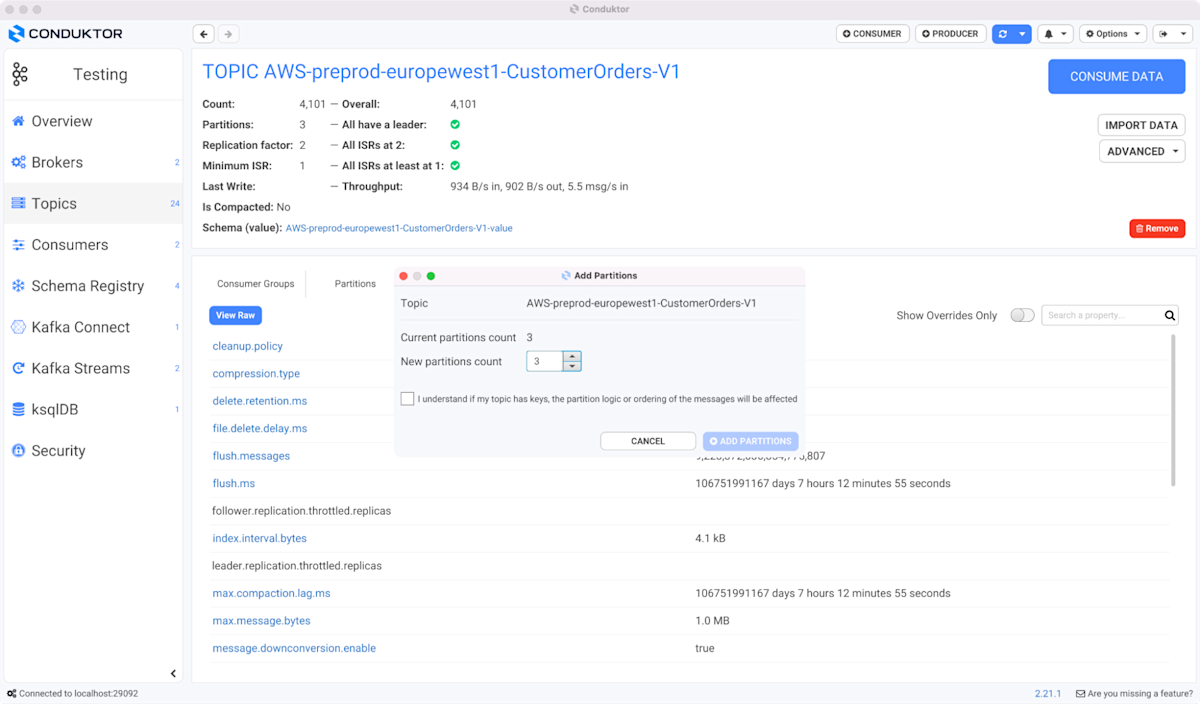Open the flush.ms property
The image size is (1200, 704).
[234, 483]
